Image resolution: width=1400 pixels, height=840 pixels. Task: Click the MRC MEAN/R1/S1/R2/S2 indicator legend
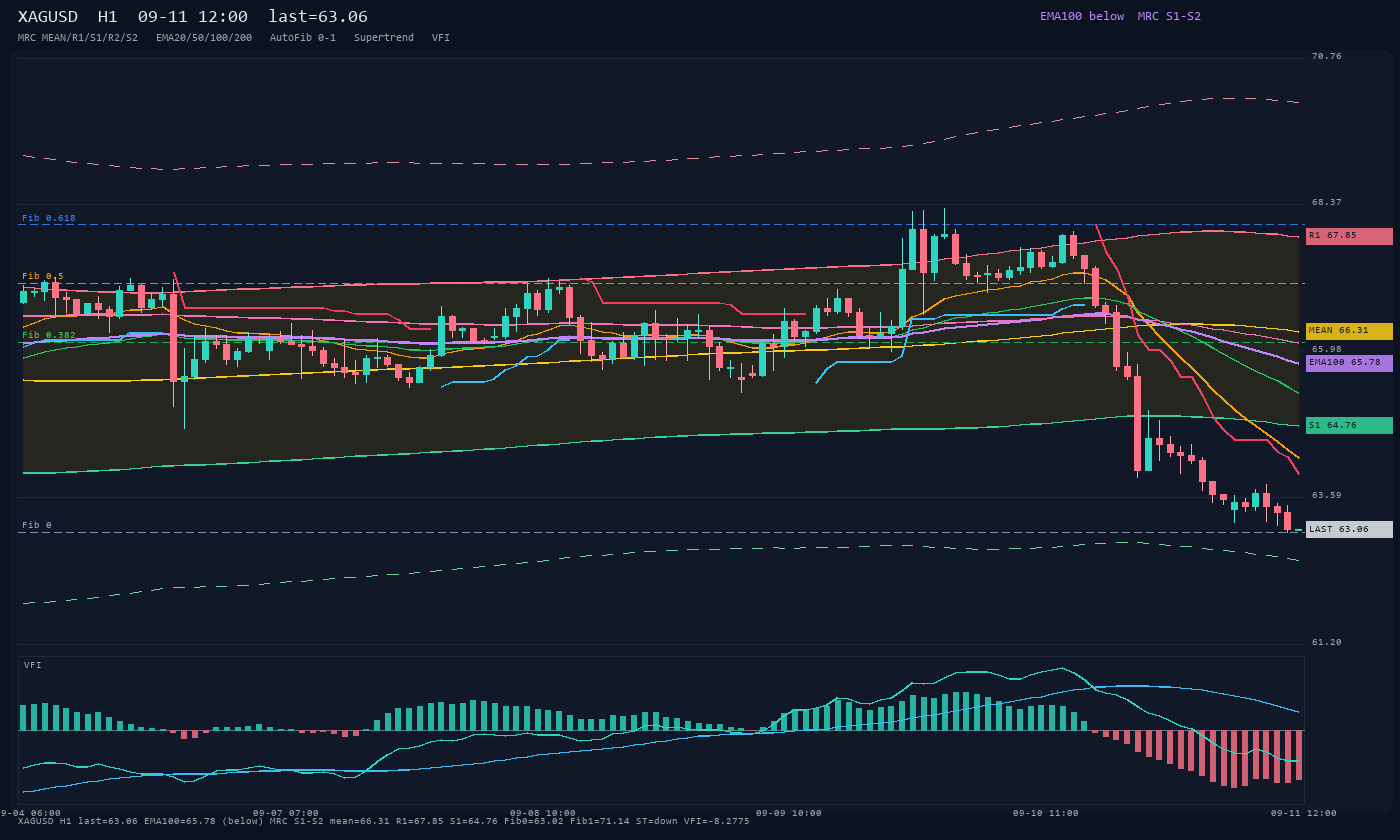[78, 38]
